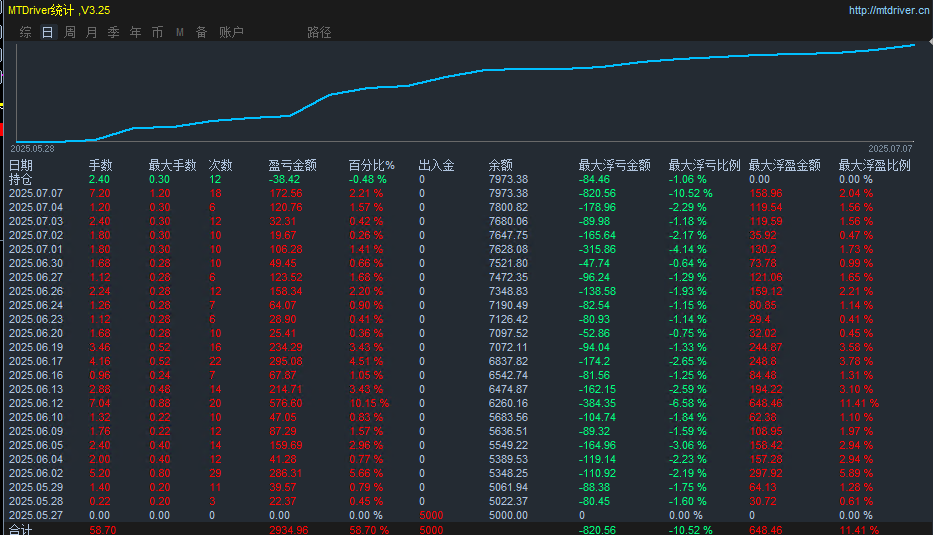Viewport: 933px width, 535px height.
Task: Open the 周 weekly statistics tab
Action: coord(70,32)
